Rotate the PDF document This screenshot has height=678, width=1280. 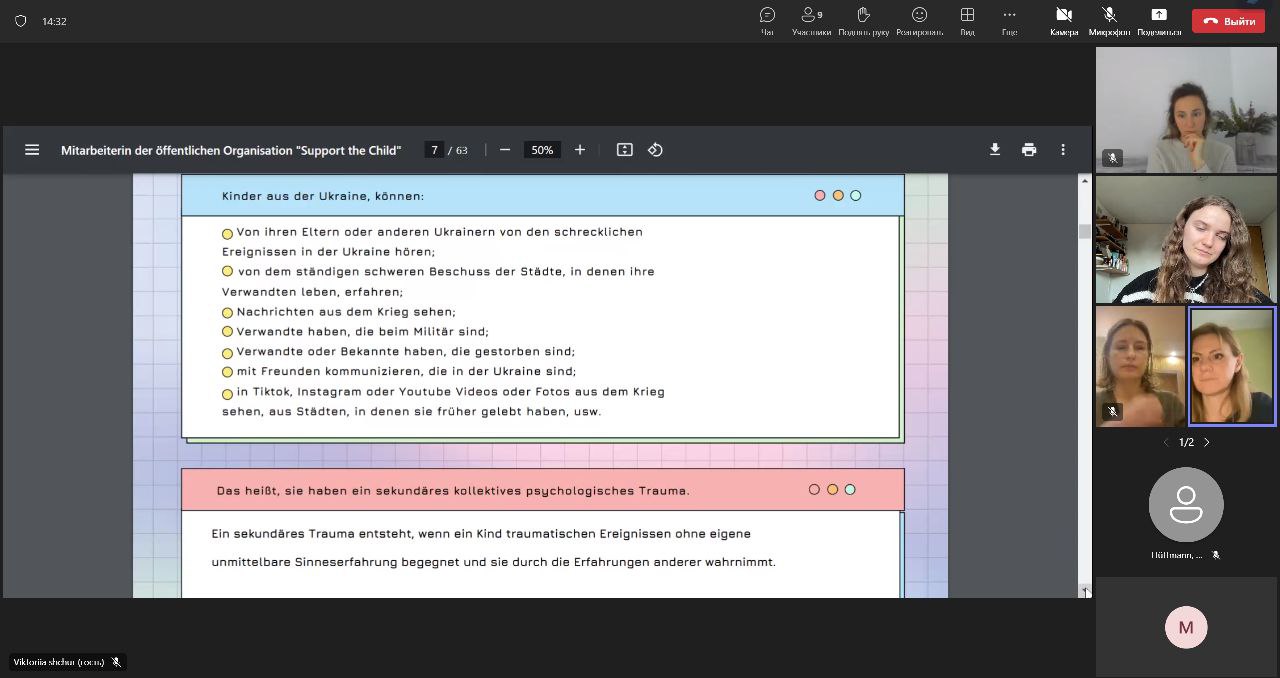click(655, 150)
